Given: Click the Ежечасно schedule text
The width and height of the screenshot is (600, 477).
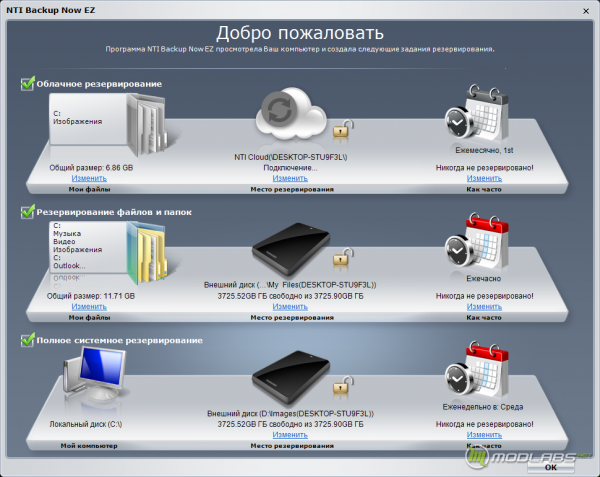Looking at the screenshot, I should (x=484, y=278).
